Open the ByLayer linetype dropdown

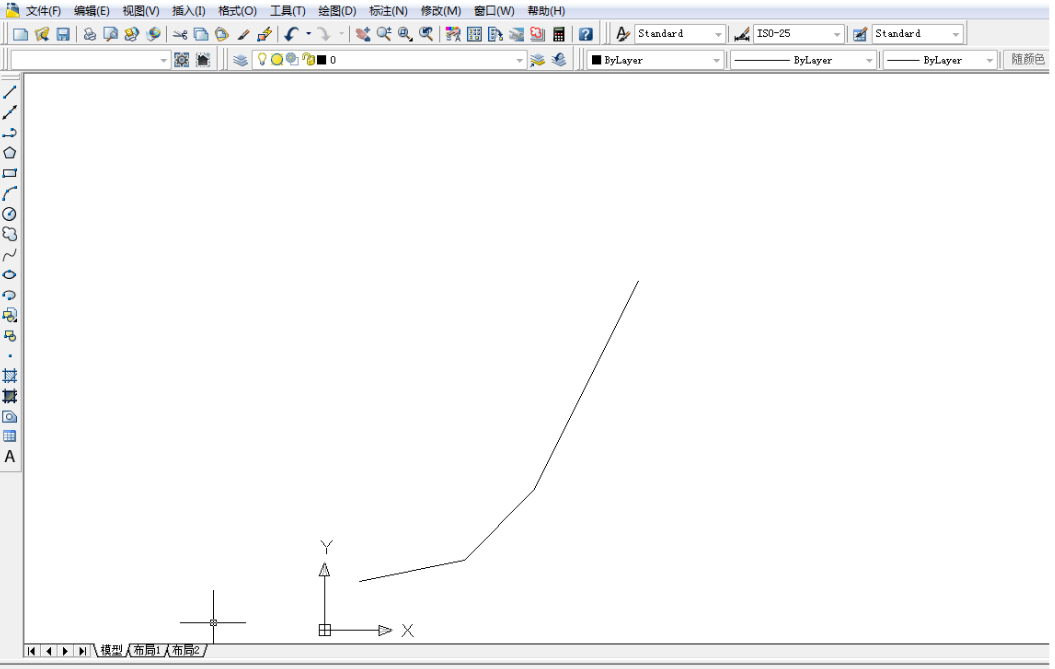(x=869, y=61)
